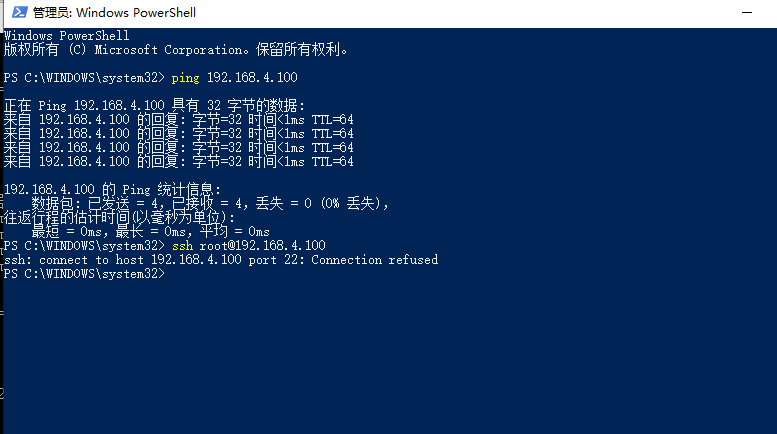The width and height of the screenshot is (777, 434).
Task: Click the first ping reply line
Action: click(x=178, y=119)
